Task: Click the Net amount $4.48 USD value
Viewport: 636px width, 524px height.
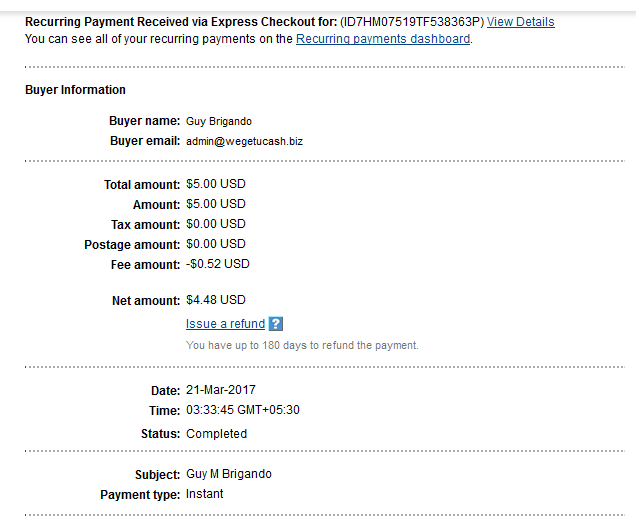Action: (216, 300)
